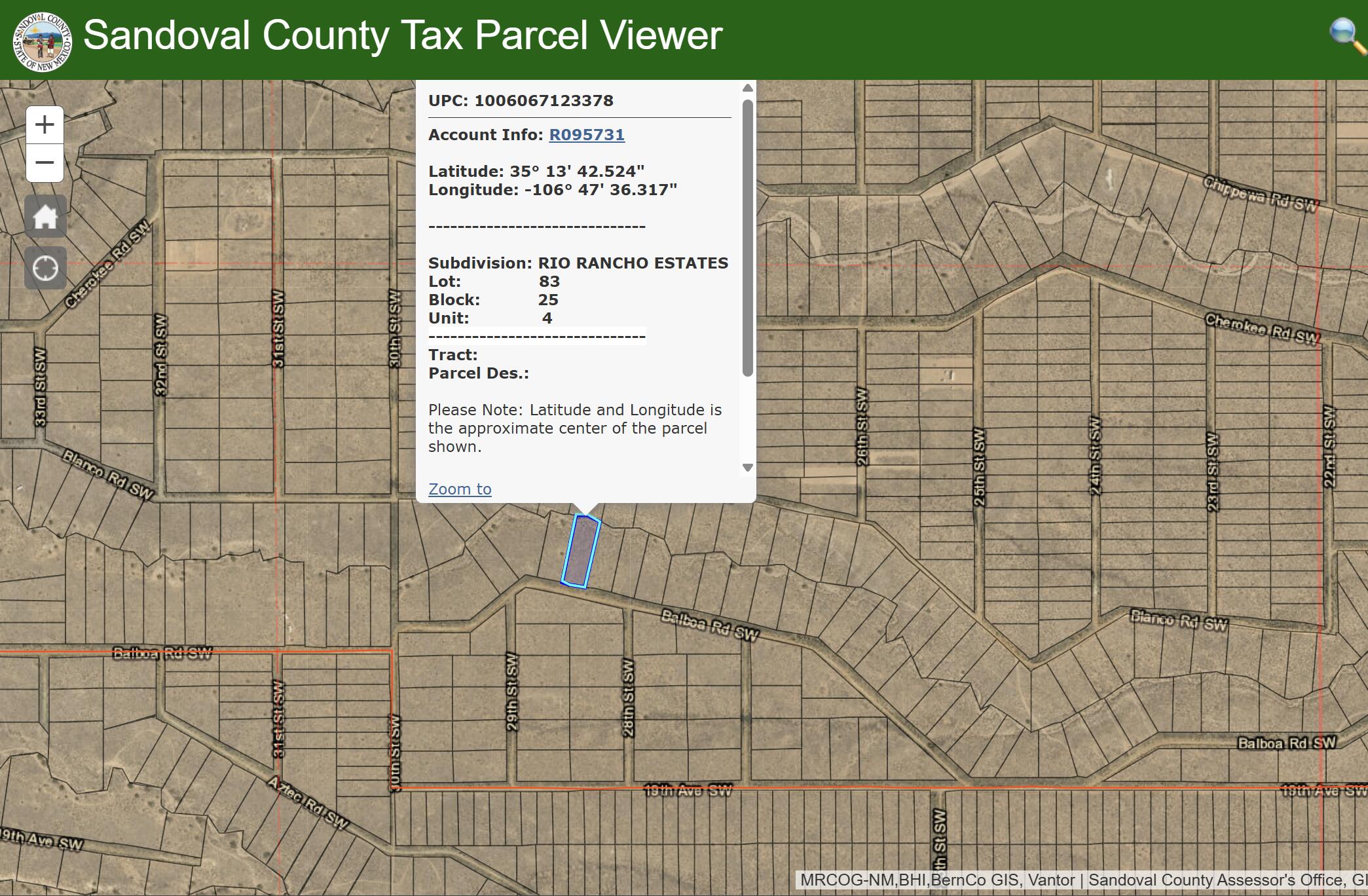1368x896 pixels.
Task: Click the highlighted blue parcel
Action: 581,551
